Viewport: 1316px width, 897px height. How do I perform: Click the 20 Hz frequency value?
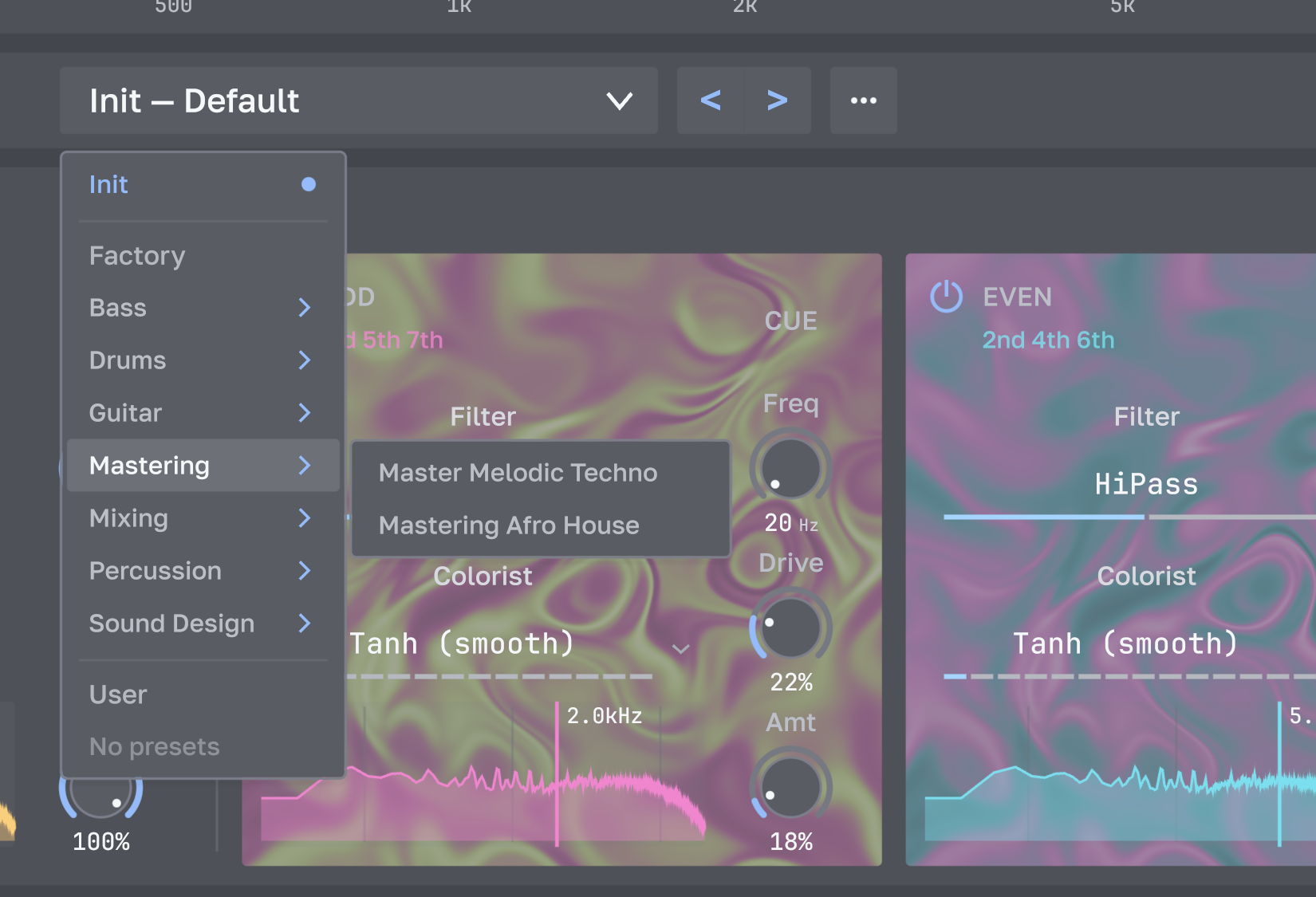791,523
